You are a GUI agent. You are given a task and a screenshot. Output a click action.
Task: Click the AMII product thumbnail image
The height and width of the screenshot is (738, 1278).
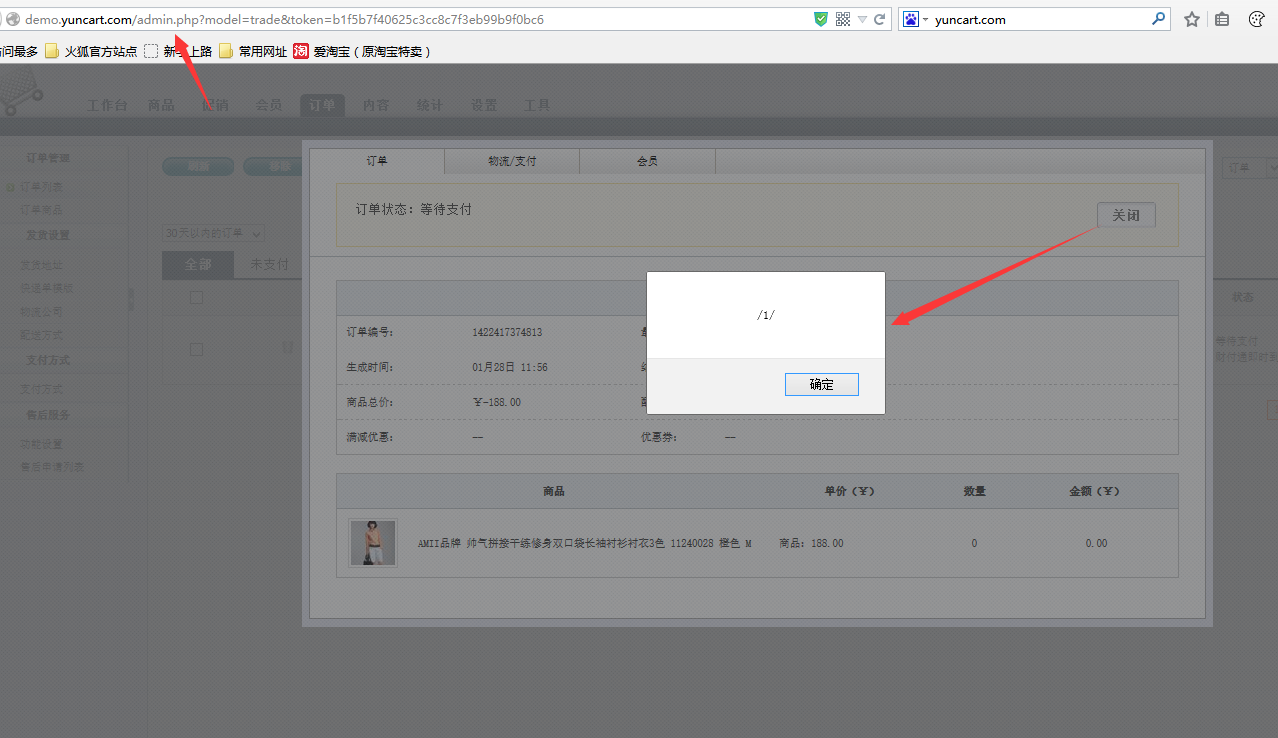373,543
